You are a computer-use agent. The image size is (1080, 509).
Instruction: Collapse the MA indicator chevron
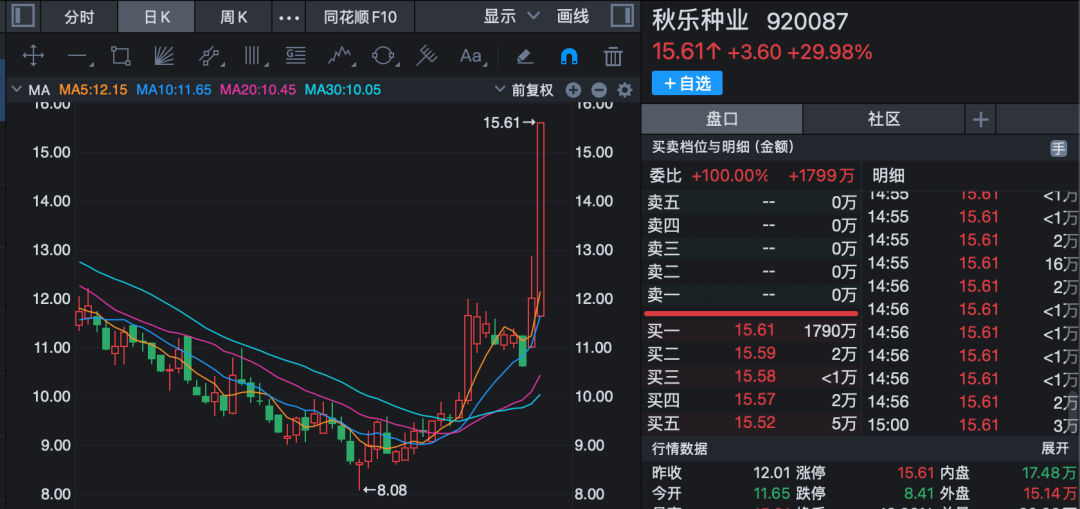[17, 90]
